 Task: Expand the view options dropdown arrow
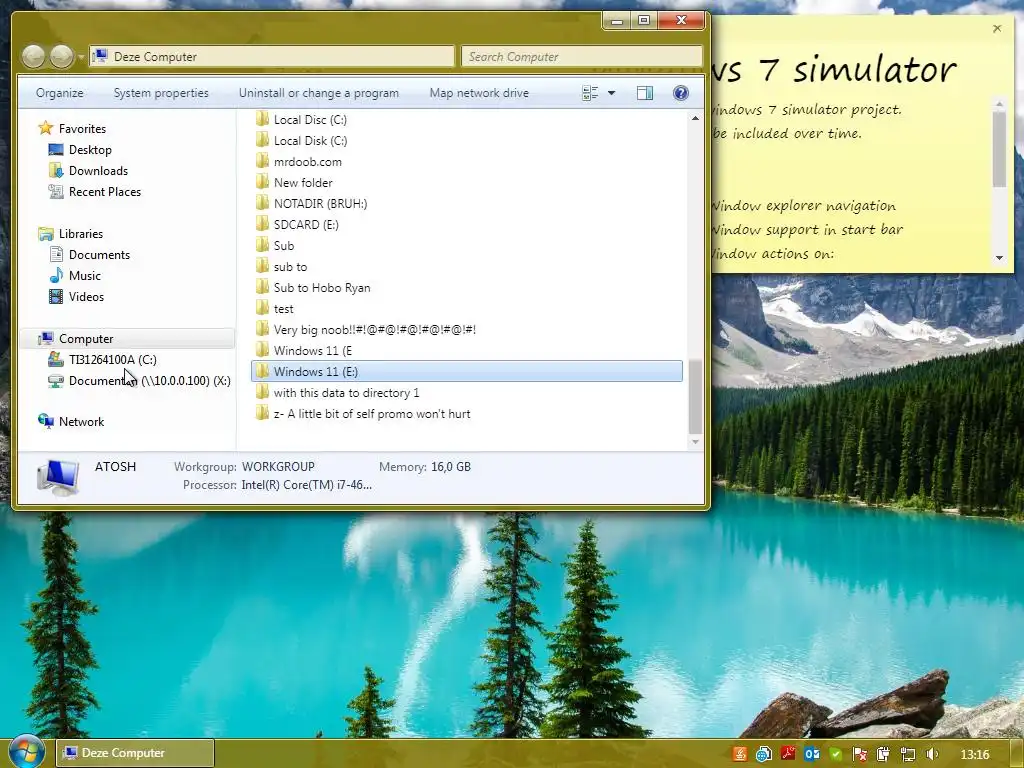[611, 93]
